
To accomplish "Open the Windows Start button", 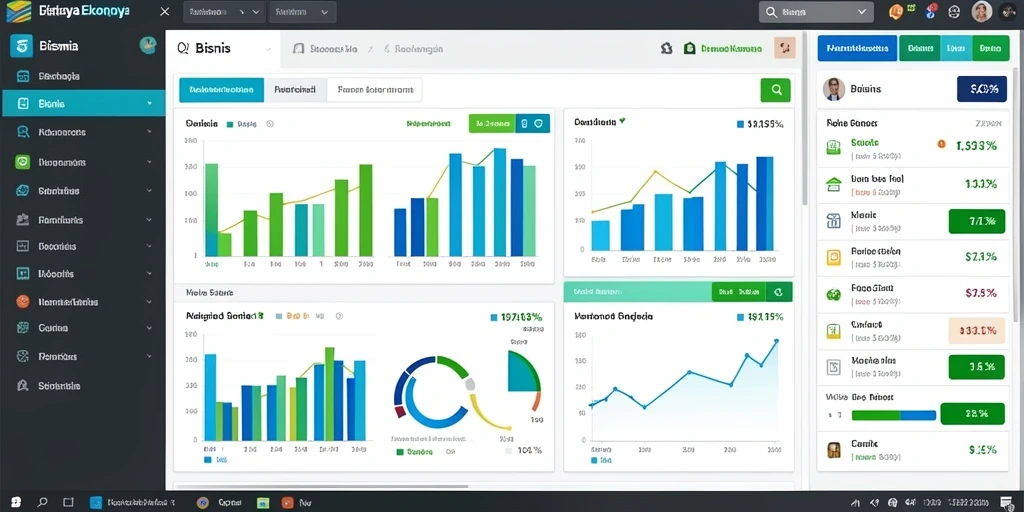I will (x=16, y=502).
